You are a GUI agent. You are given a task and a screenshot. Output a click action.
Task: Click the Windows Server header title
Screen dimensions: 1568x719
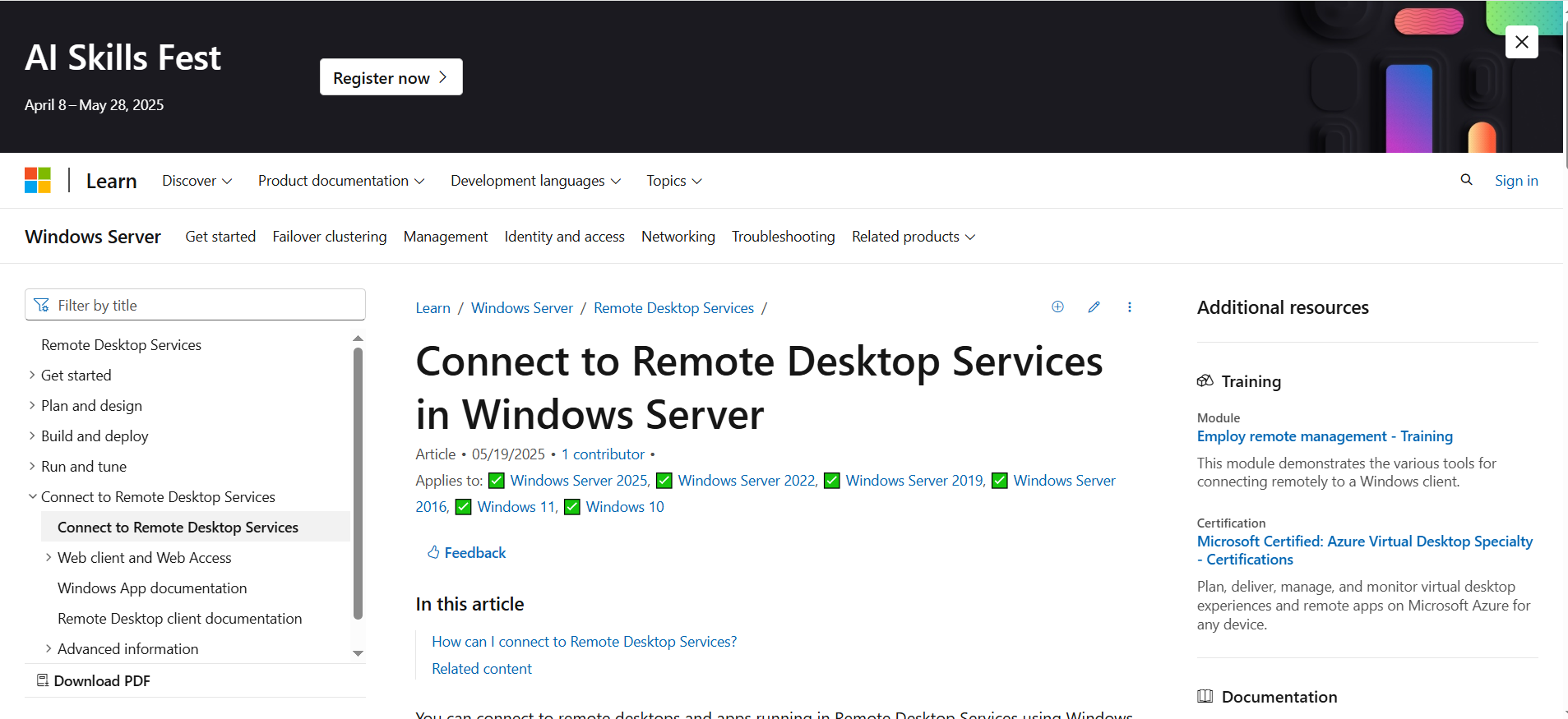coord(93,237)
